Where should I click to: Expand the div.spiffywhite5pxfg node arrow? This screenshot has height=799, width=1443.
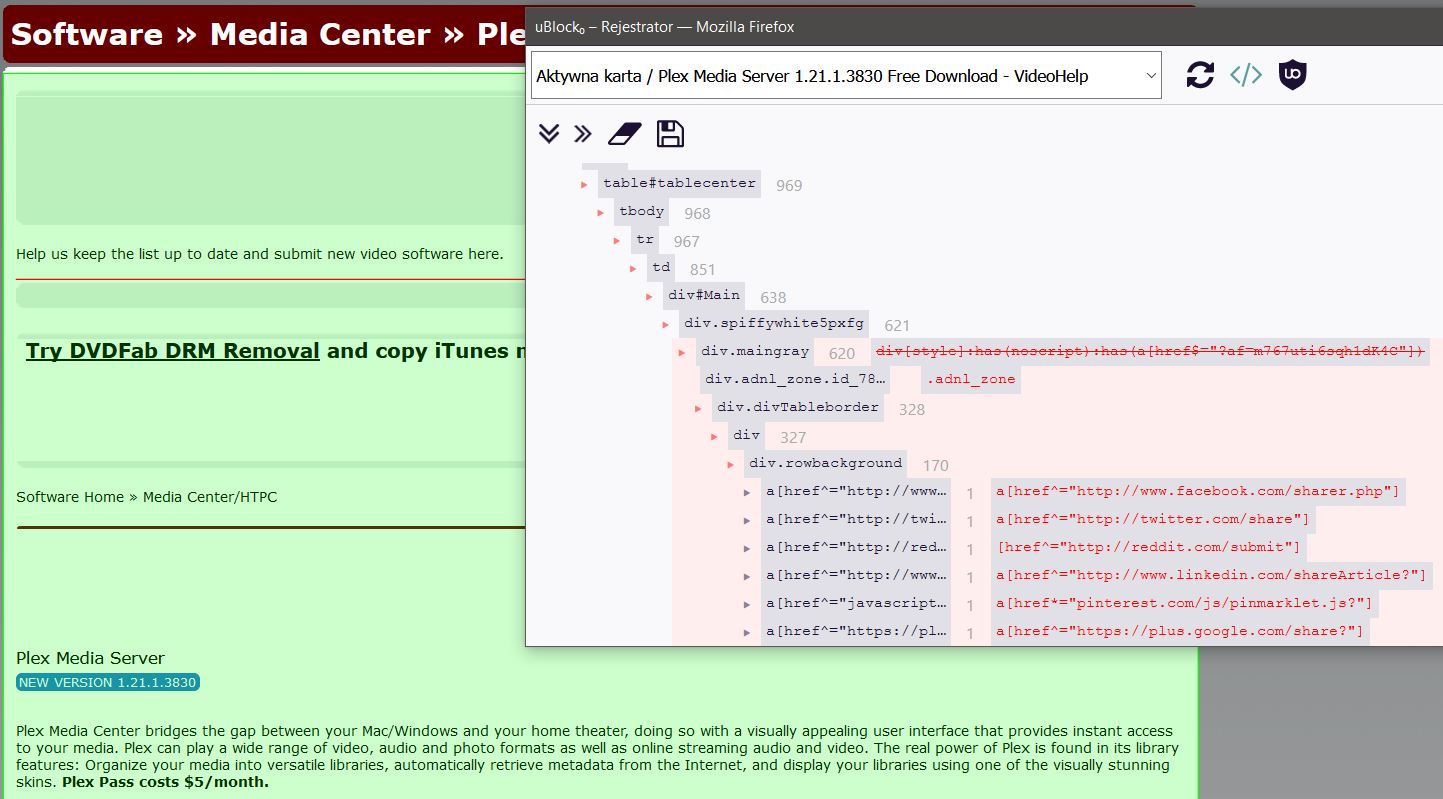(666, 325)
